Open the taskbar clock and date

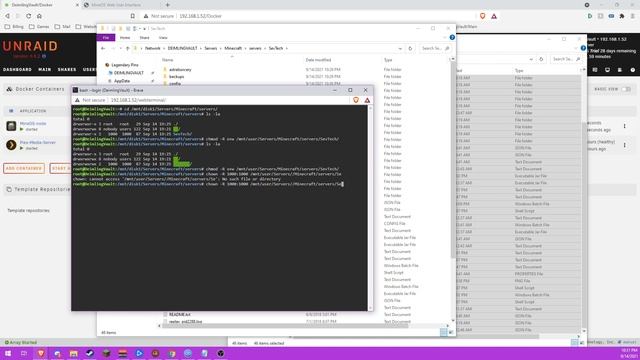tap(629, 353)
